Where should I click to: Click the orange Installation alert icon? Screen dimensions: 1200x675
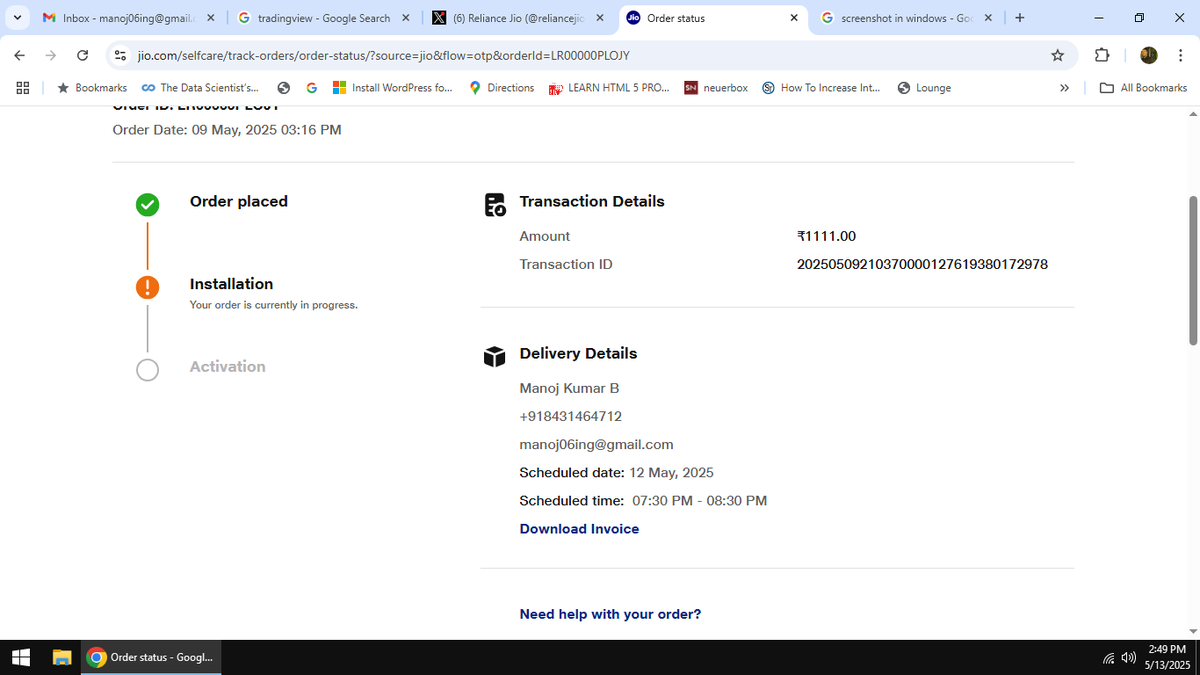point(147,287)
